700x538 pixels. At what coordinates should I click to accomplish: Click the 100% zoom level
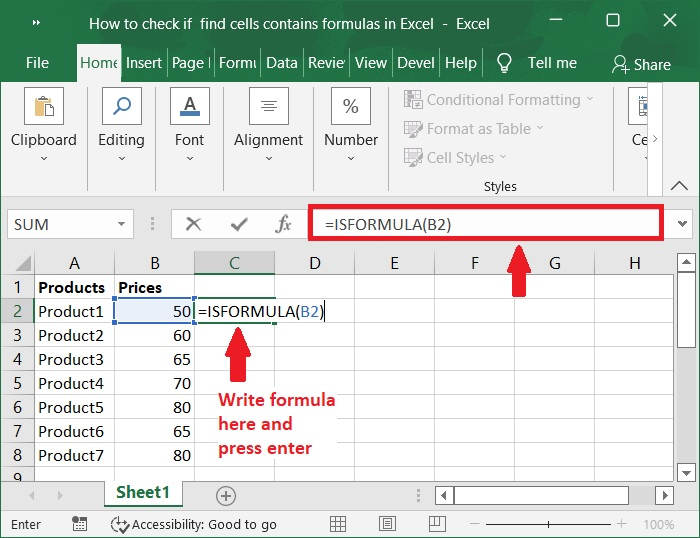click(x=658, y=524)
